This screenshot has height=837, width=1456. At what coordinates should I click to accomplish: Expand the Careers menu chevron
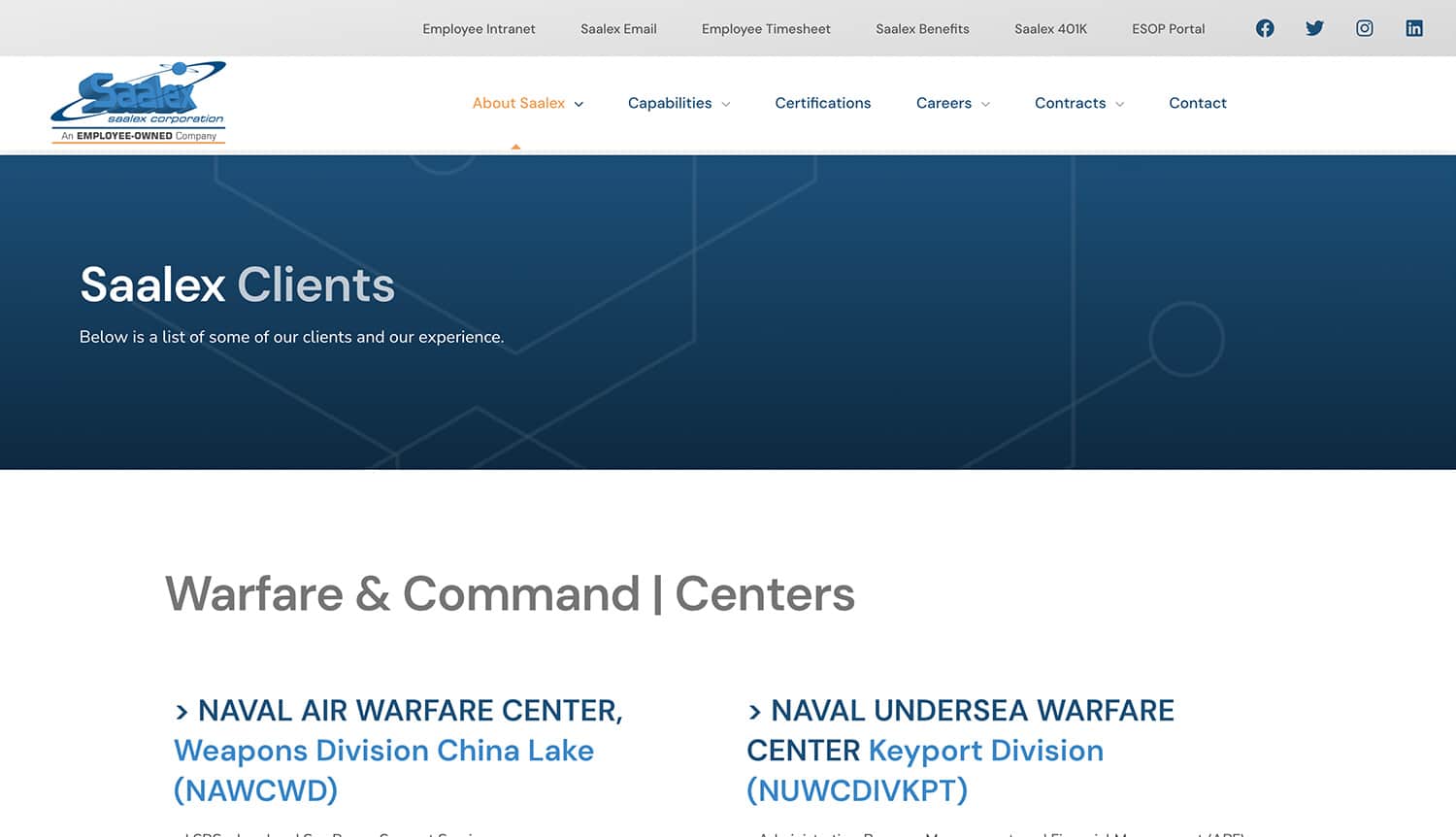(x=986, y=104)
